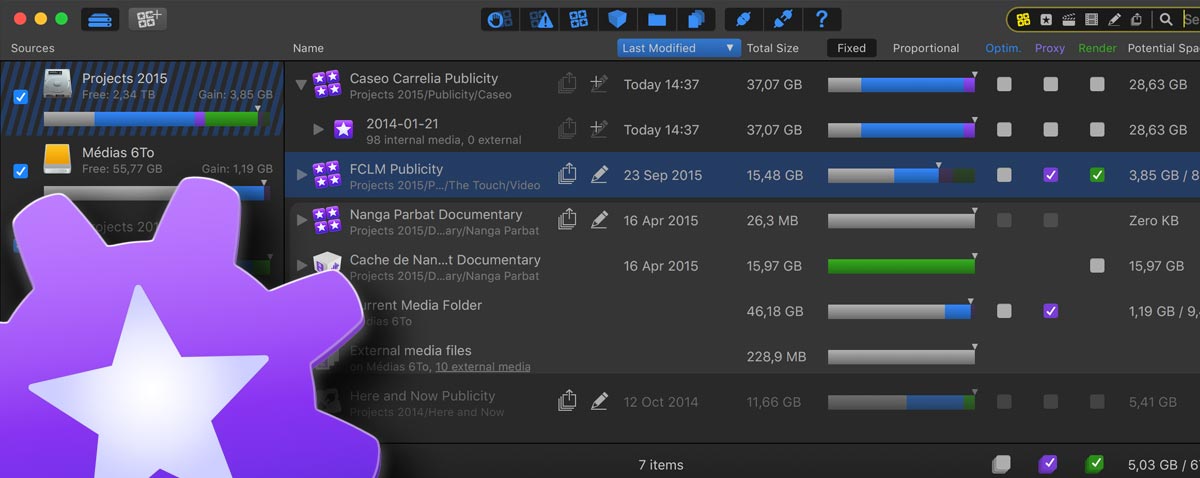Filter search by the star event icon
Viewport: 1200px width, 478px height.
[x=1045, y=19]
